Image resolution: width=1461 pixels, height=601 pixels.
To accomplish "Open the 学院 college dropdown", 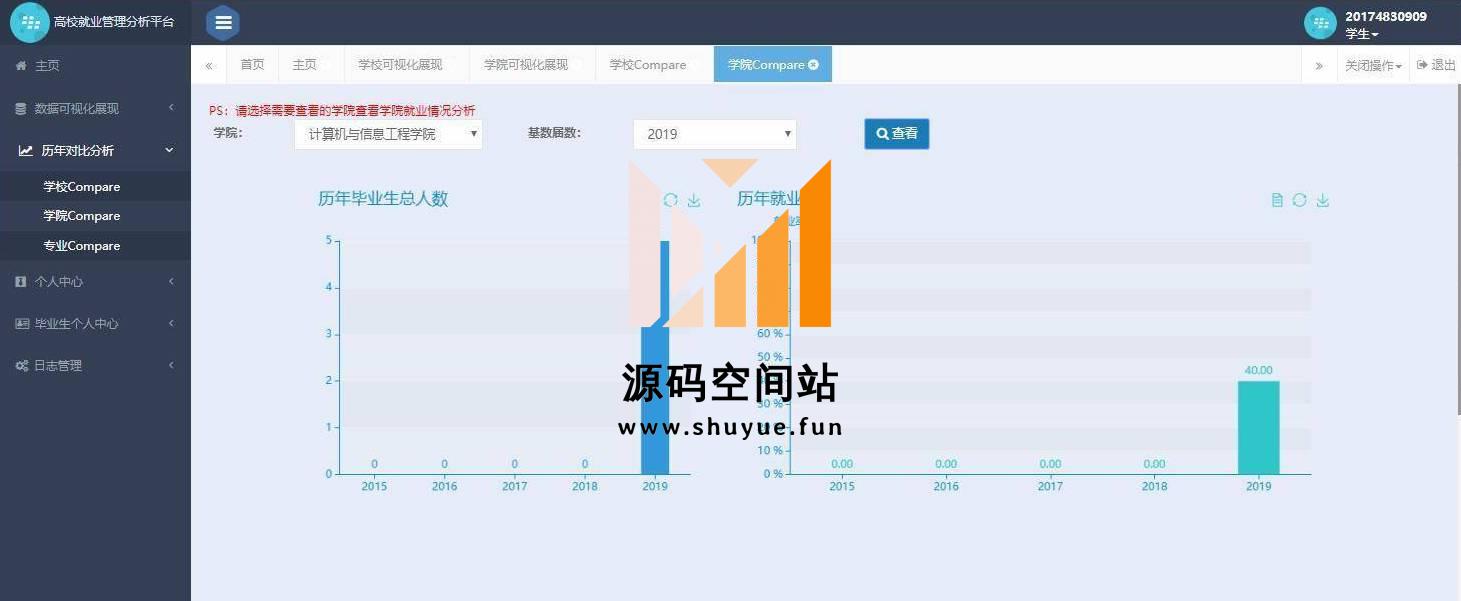I will pyautogui.click(x=388, y=134).
